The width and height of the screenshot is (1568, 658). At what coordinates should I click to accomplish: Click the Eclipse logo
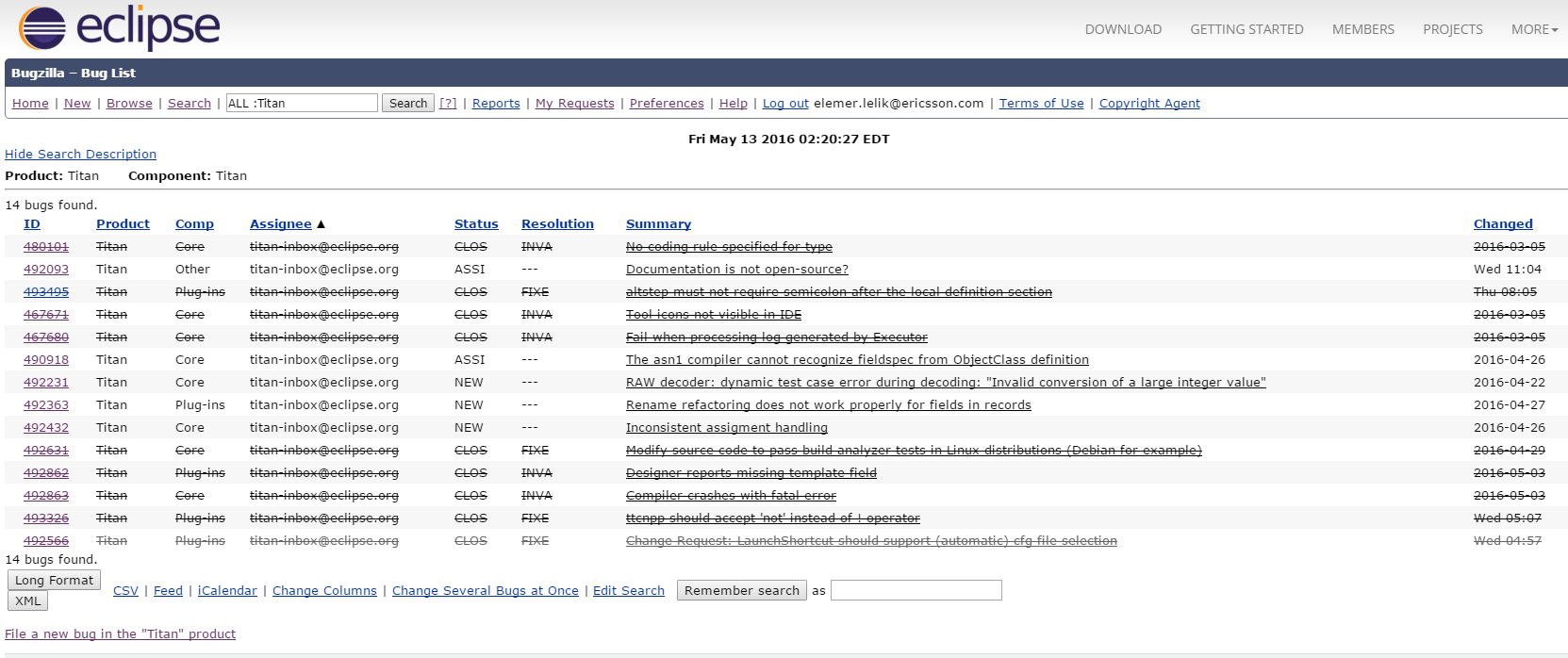pos(119,27)
